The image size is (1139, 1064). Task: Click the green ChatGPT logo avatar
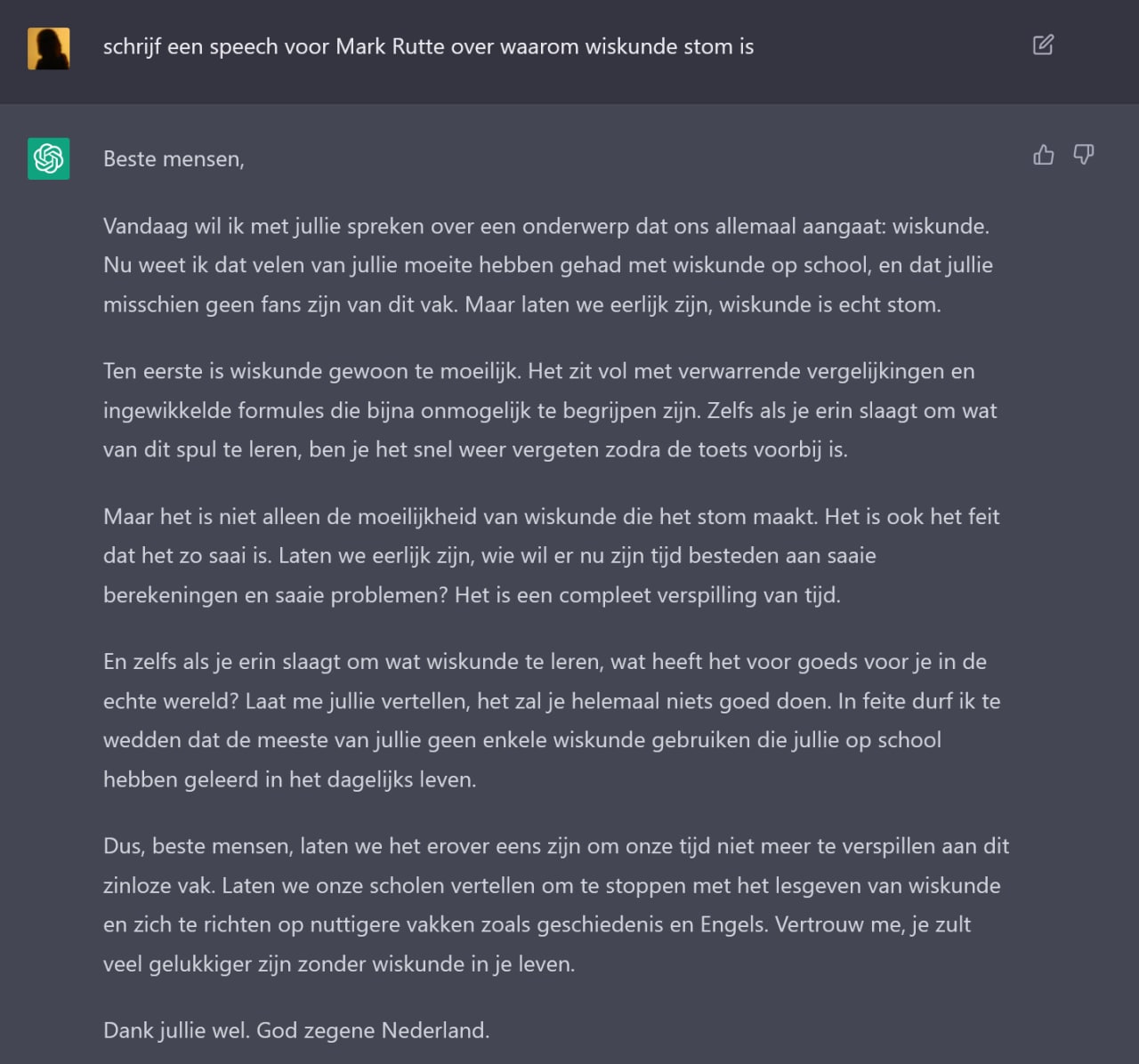pos(48,158)
